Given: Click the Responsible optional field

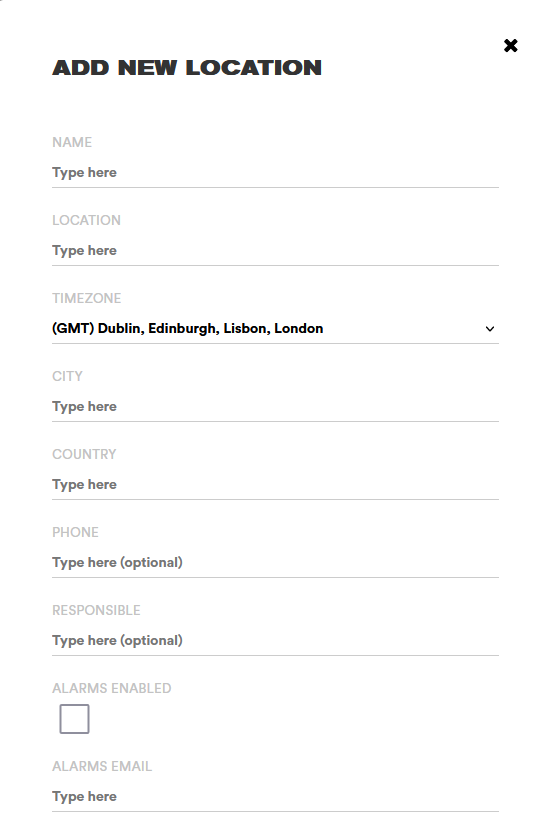Looking at the screenshot, I should [275, 641].
